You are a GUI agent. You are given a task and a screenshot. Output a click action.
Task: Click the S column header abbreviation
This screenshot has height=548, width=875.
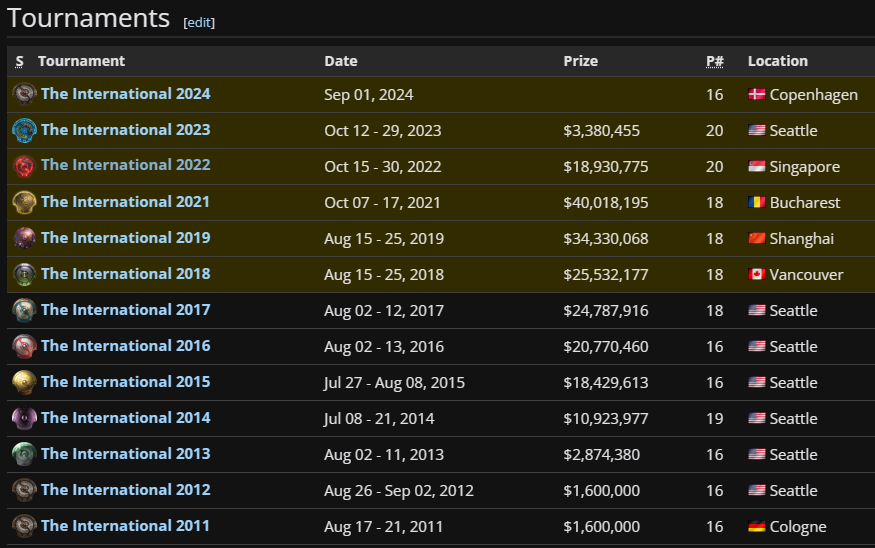[19, 61]
